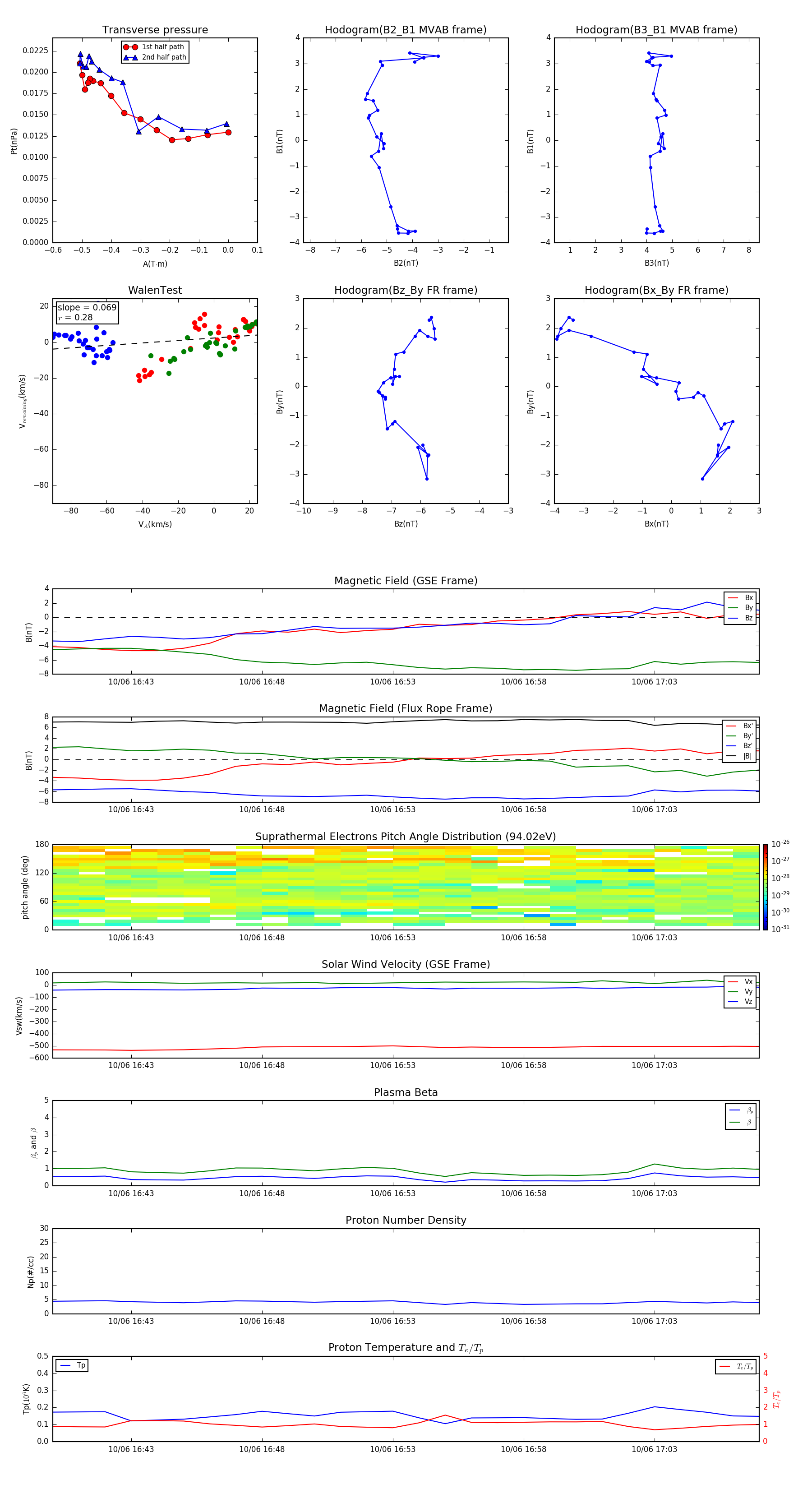812x1489 pixels.
Task: Click the "r = 0.28" annotation
Action: pyautogui.click(x=76, y=318)
